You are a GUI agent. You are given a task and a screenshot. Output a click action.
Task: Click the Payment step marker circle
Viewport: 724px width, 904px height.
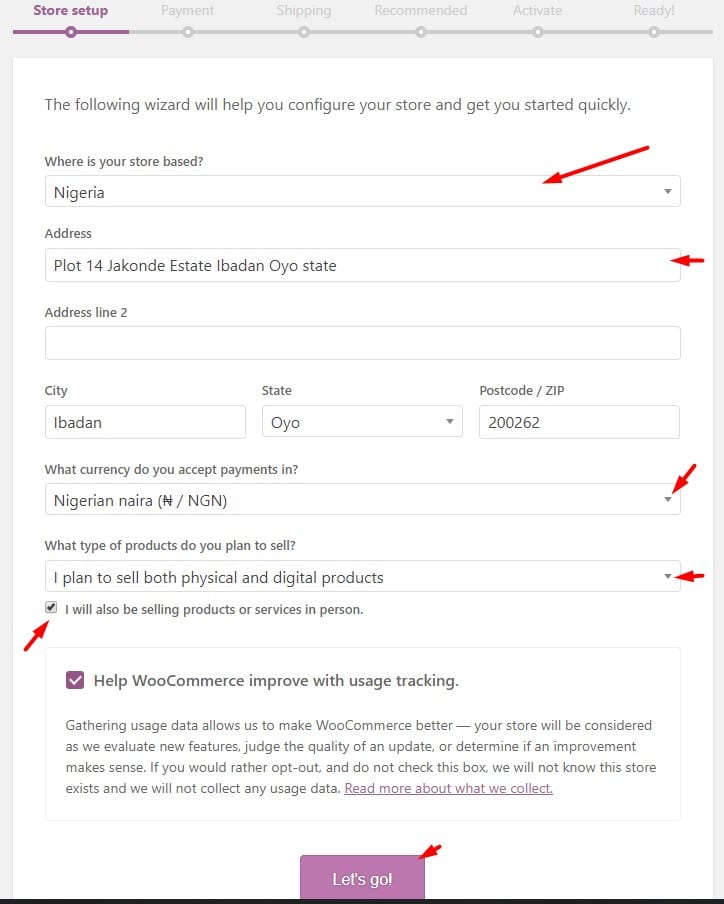point(188,32)
